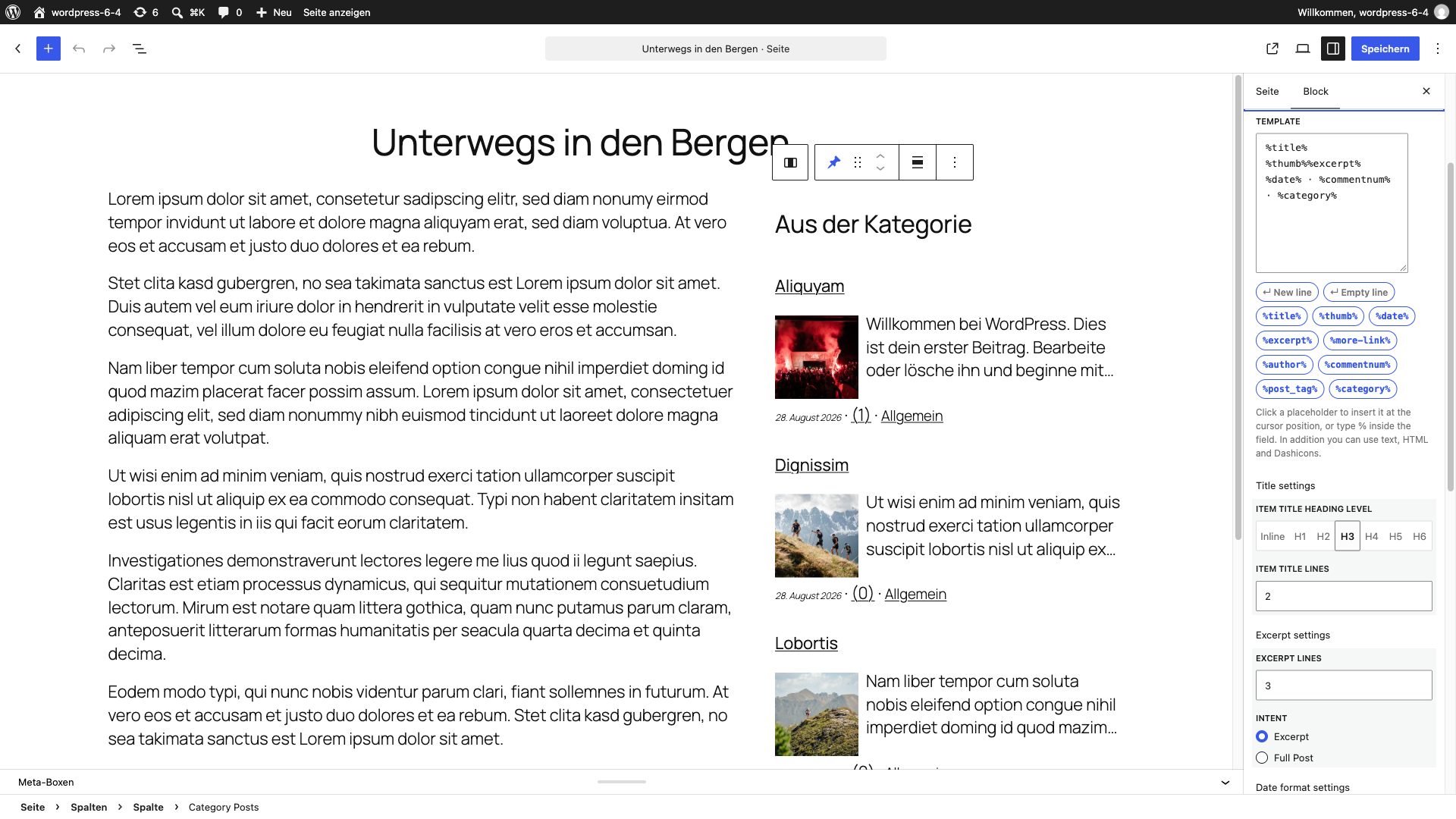
Task: Set item title heading level to H5
Action: [1395, 536]
